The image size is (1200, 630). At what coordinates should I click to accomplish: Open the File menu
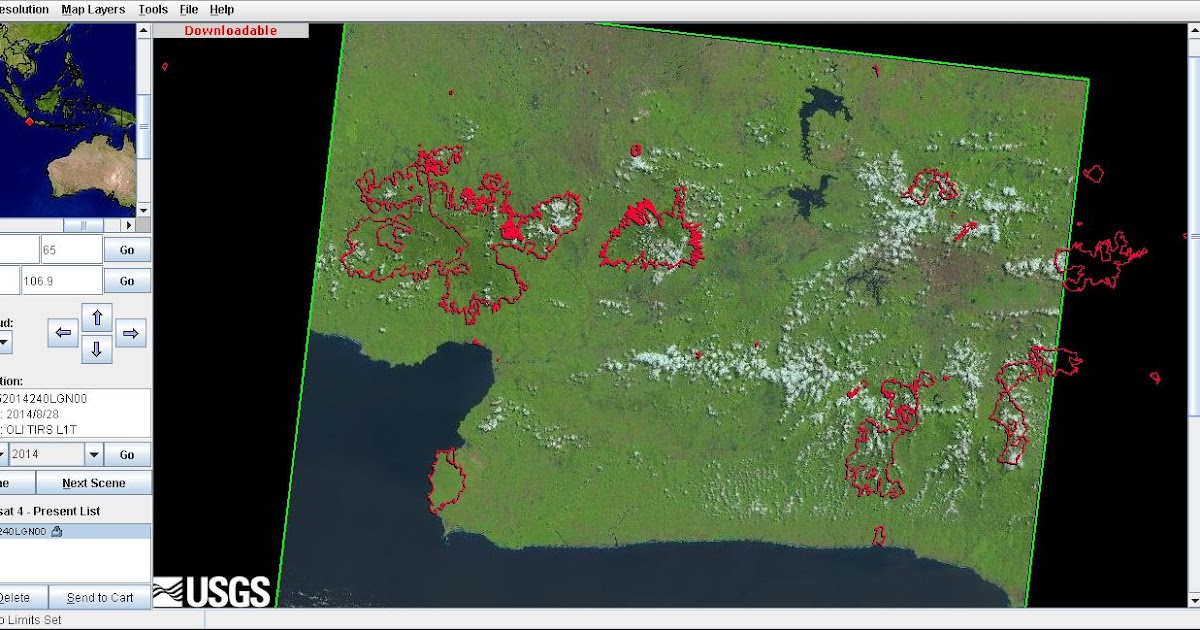pyautogui.click(x=188, y=9)
